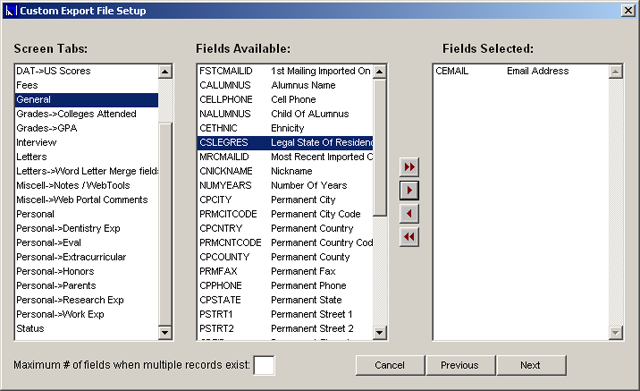
Task: Select CPSTATE Permanent State field
Action: (x=285, y=300)
